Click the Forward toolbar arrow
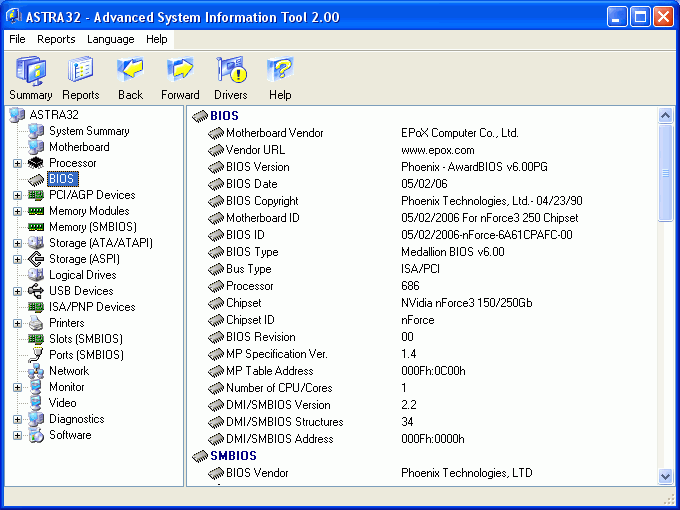Screen dimensions: 680x510 180,69
